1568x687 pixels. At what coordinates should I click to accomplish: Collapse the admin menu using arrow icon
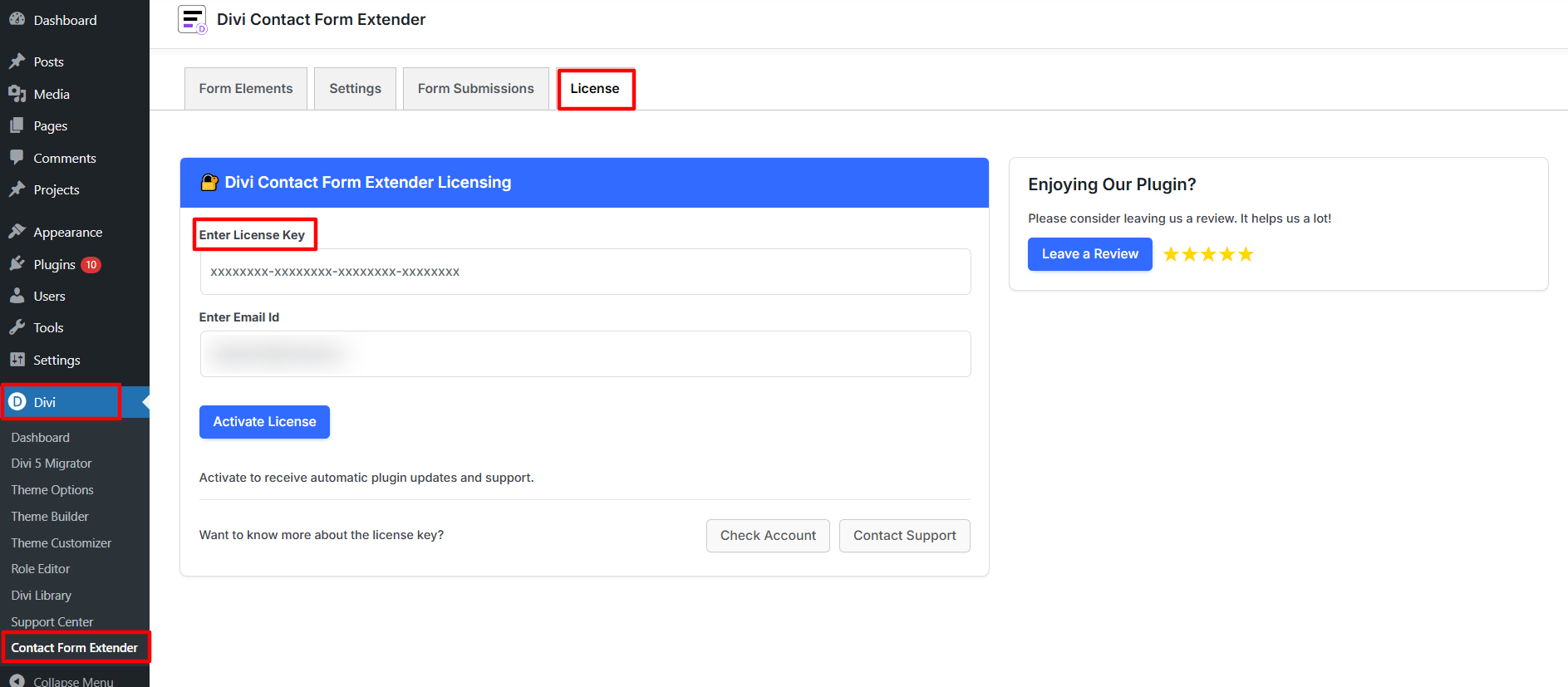[x=17, y=680]
